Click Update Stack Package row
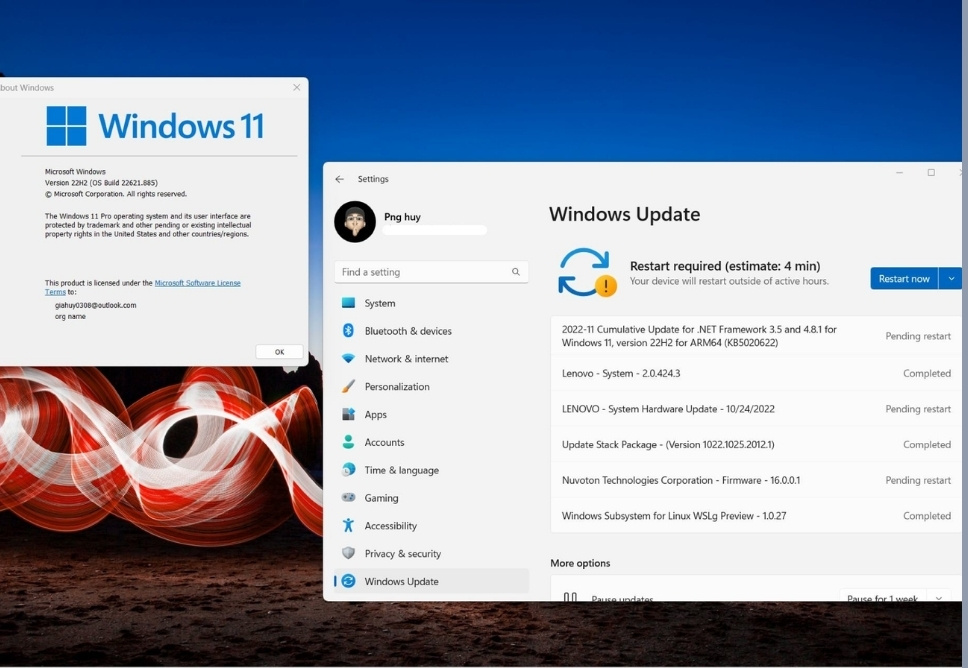The height and width of the screenshot is (668, 968). tap(756, 445)
